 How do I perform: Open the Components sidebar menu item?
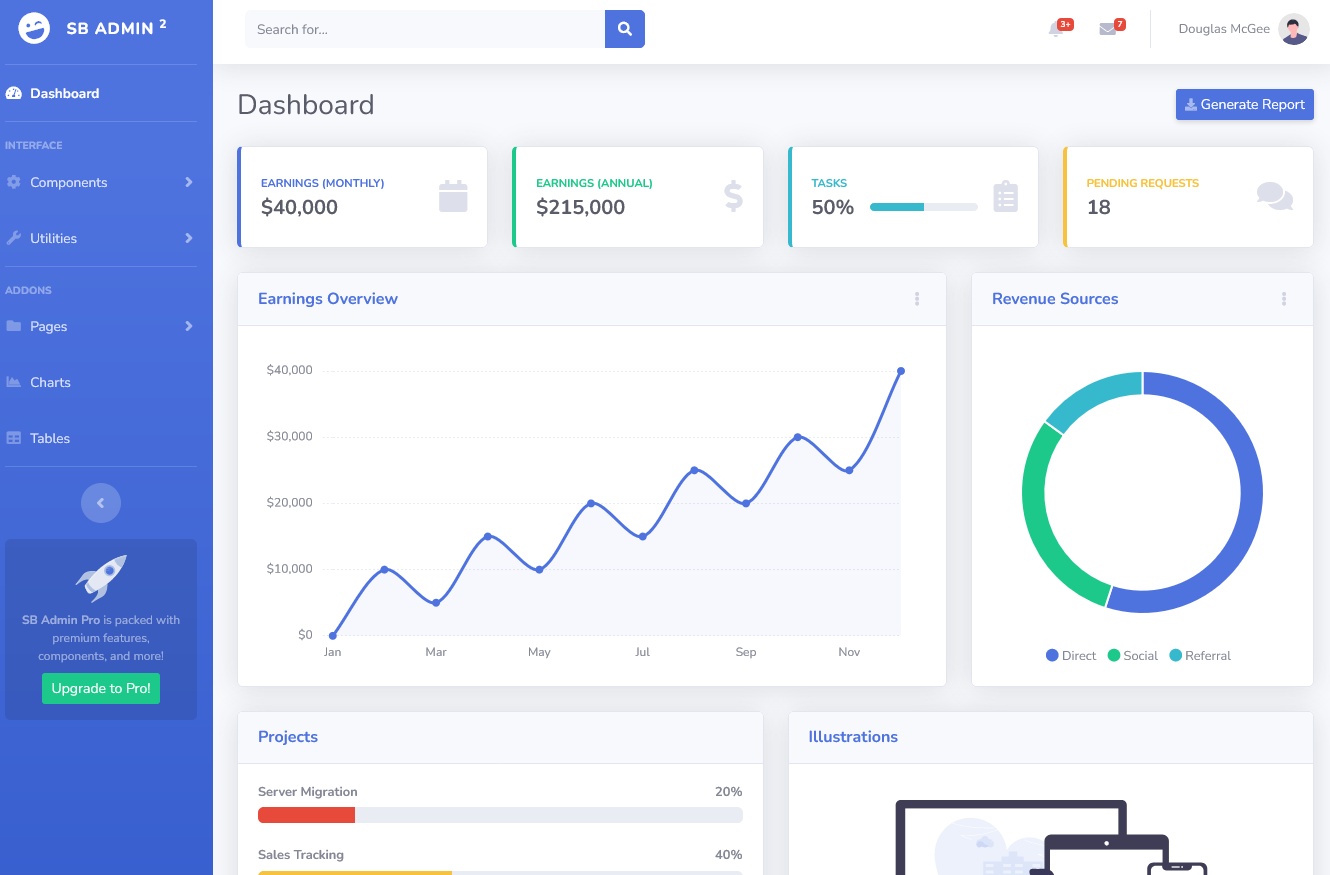point(101,182)
